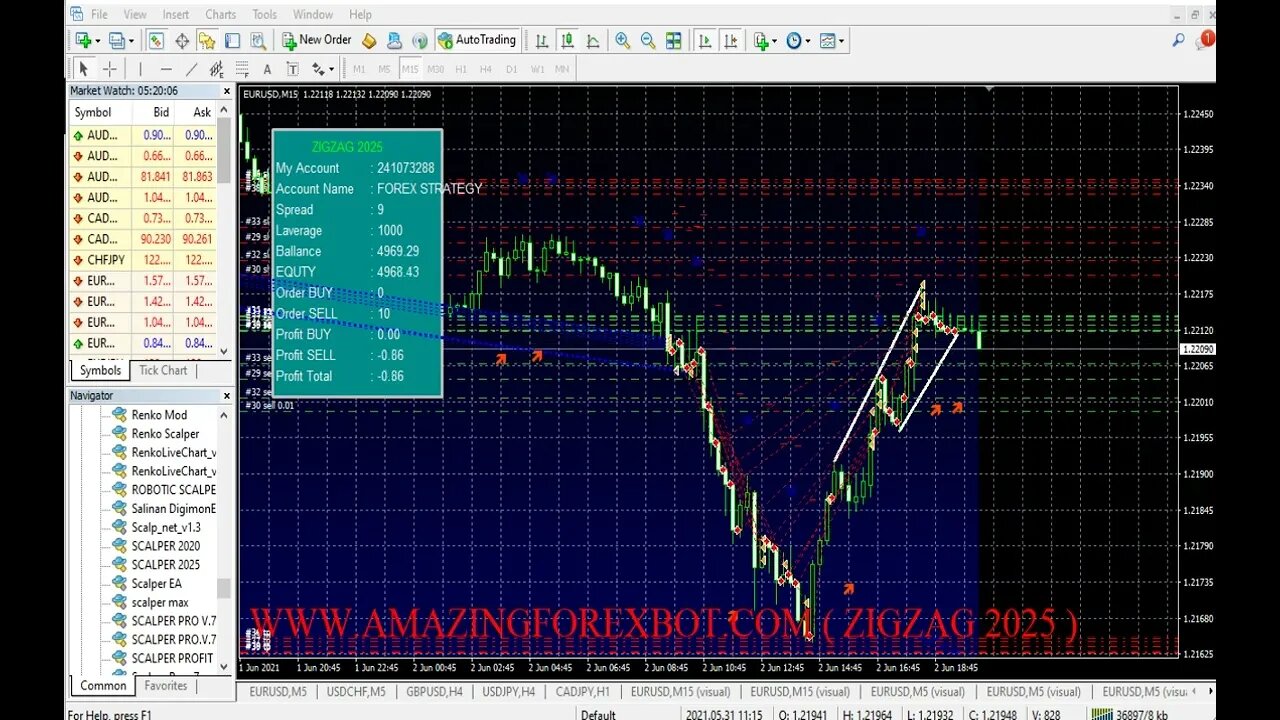Zoom out on the chart
The width and height of the screenshot is (1280, 720).
[x=647, y=41]
